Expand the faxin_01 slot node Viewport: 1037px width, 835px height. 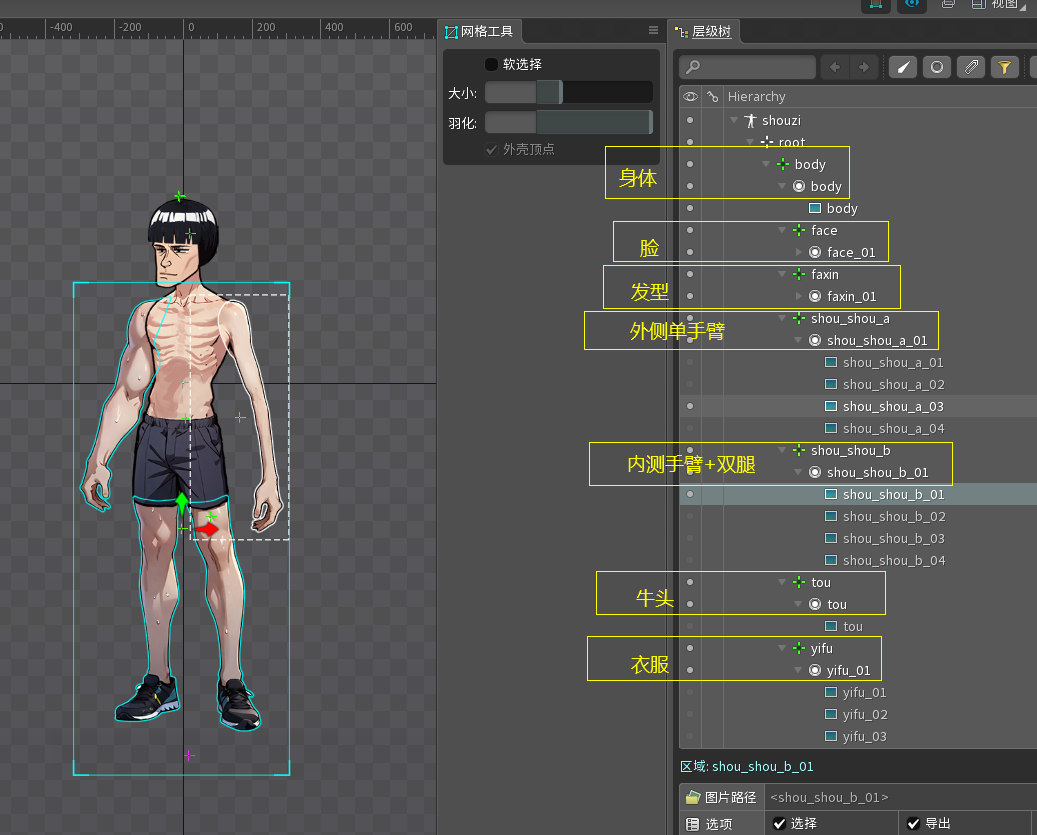[799, 296]
